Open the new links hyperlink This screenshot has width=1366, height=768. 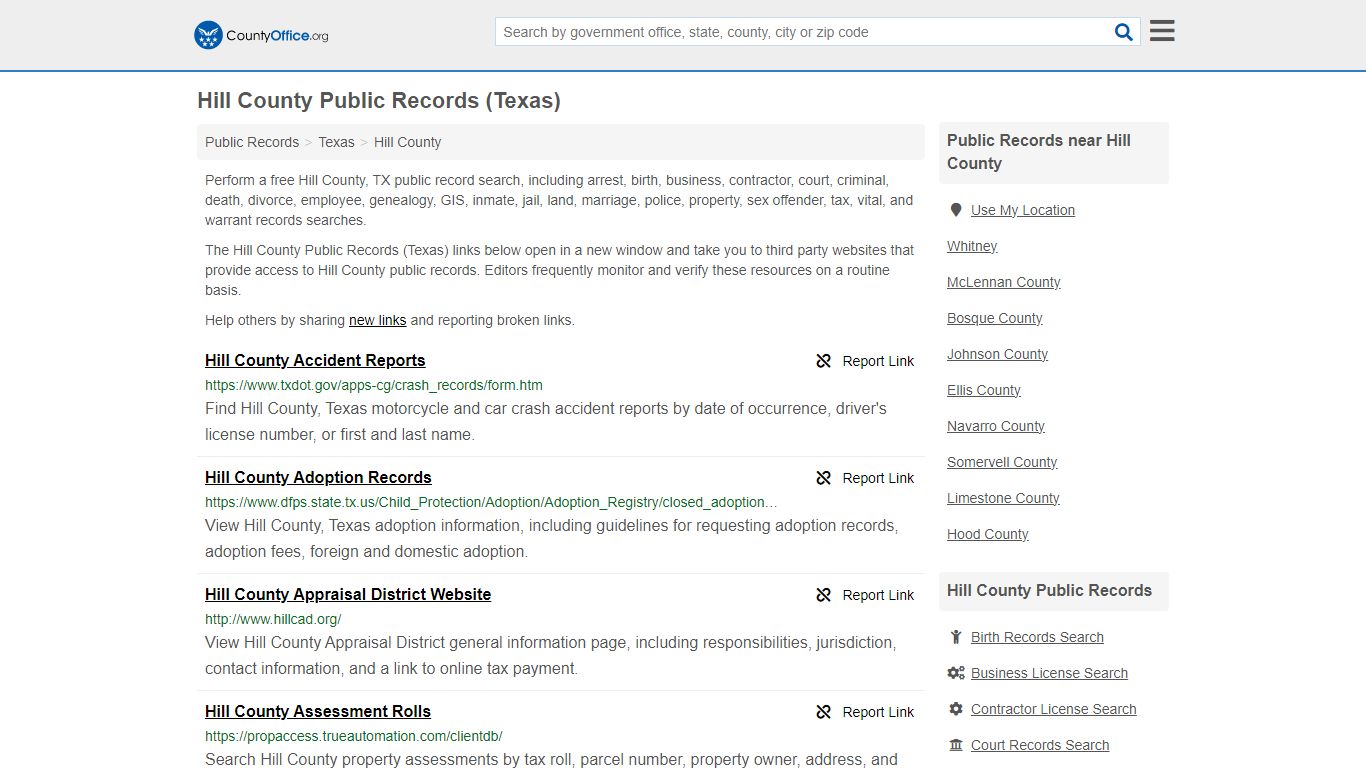[377, 321]
